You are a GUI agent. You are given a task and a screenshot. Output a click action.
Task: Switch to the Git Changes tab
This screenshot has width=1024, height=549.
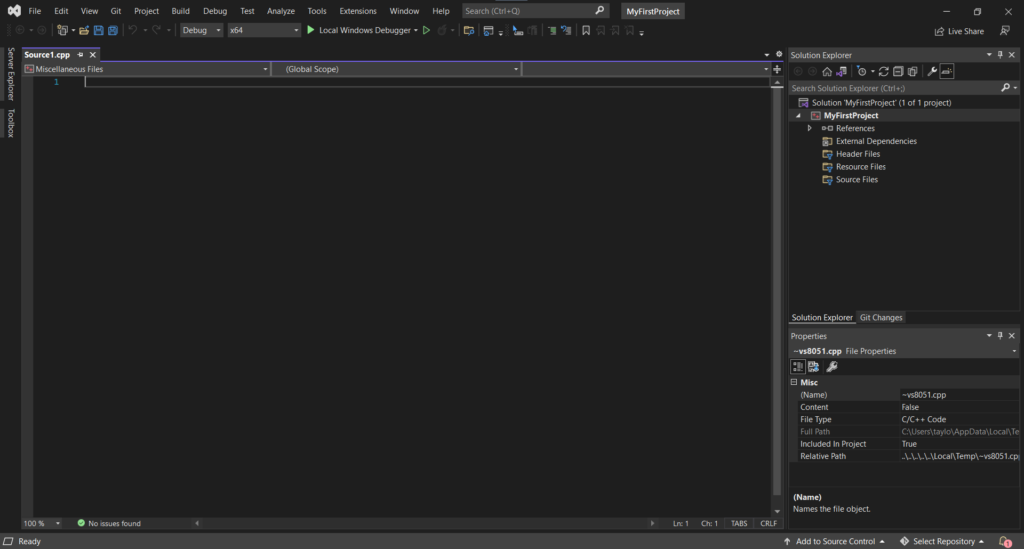tap(881, 318)
